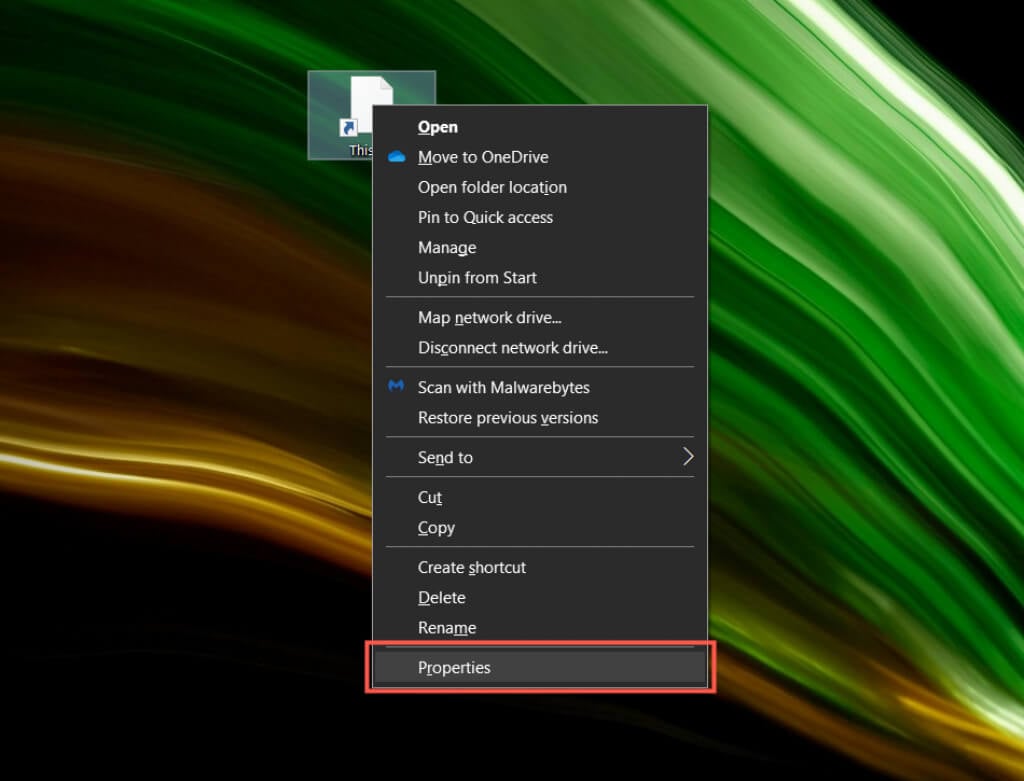This screenshot has height=781, width=1024.
Task: Select Cut from the context menu
Action: pos(430,497)
